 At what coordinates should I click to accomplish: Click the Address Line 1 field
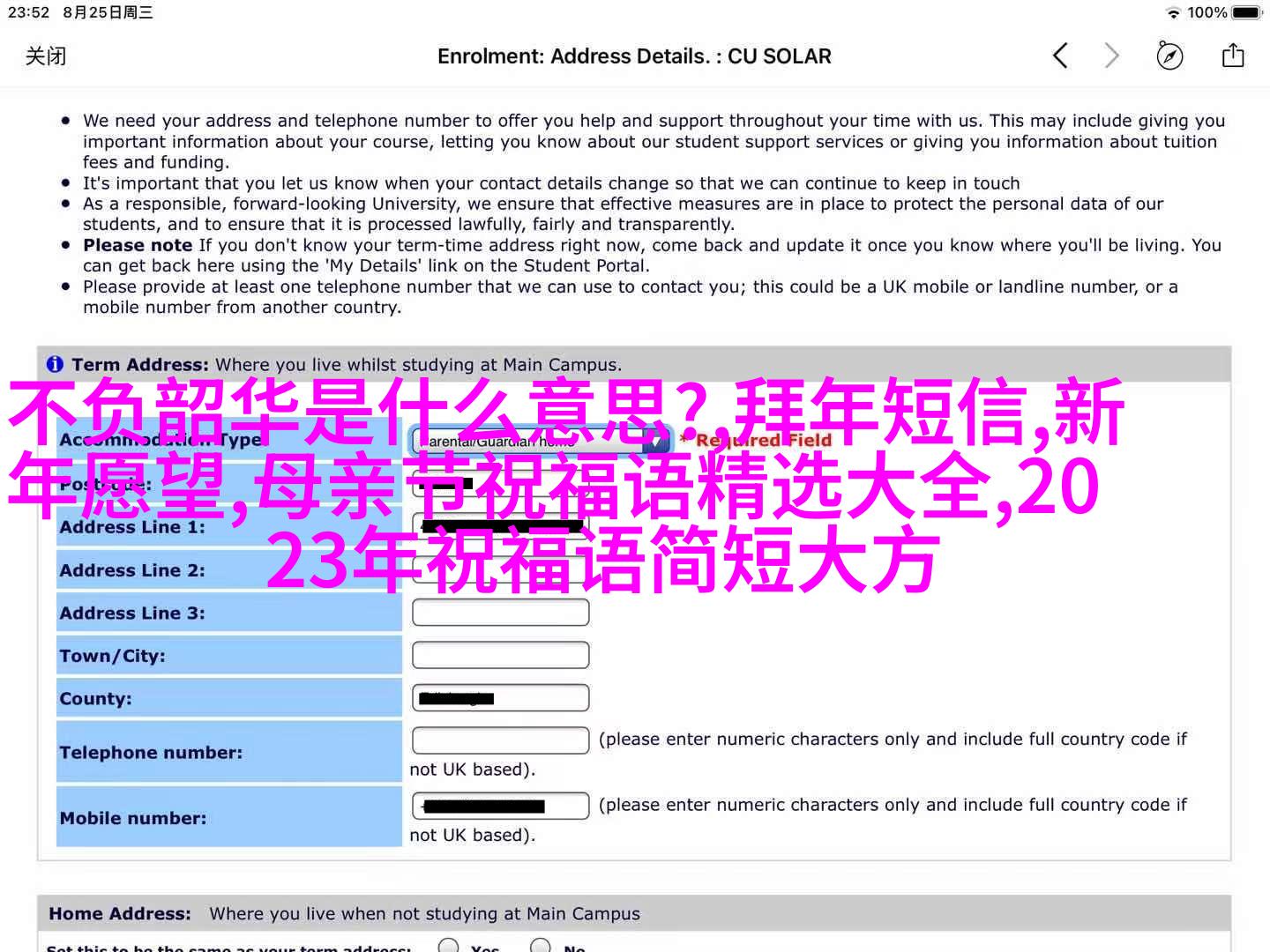[500, 527]
